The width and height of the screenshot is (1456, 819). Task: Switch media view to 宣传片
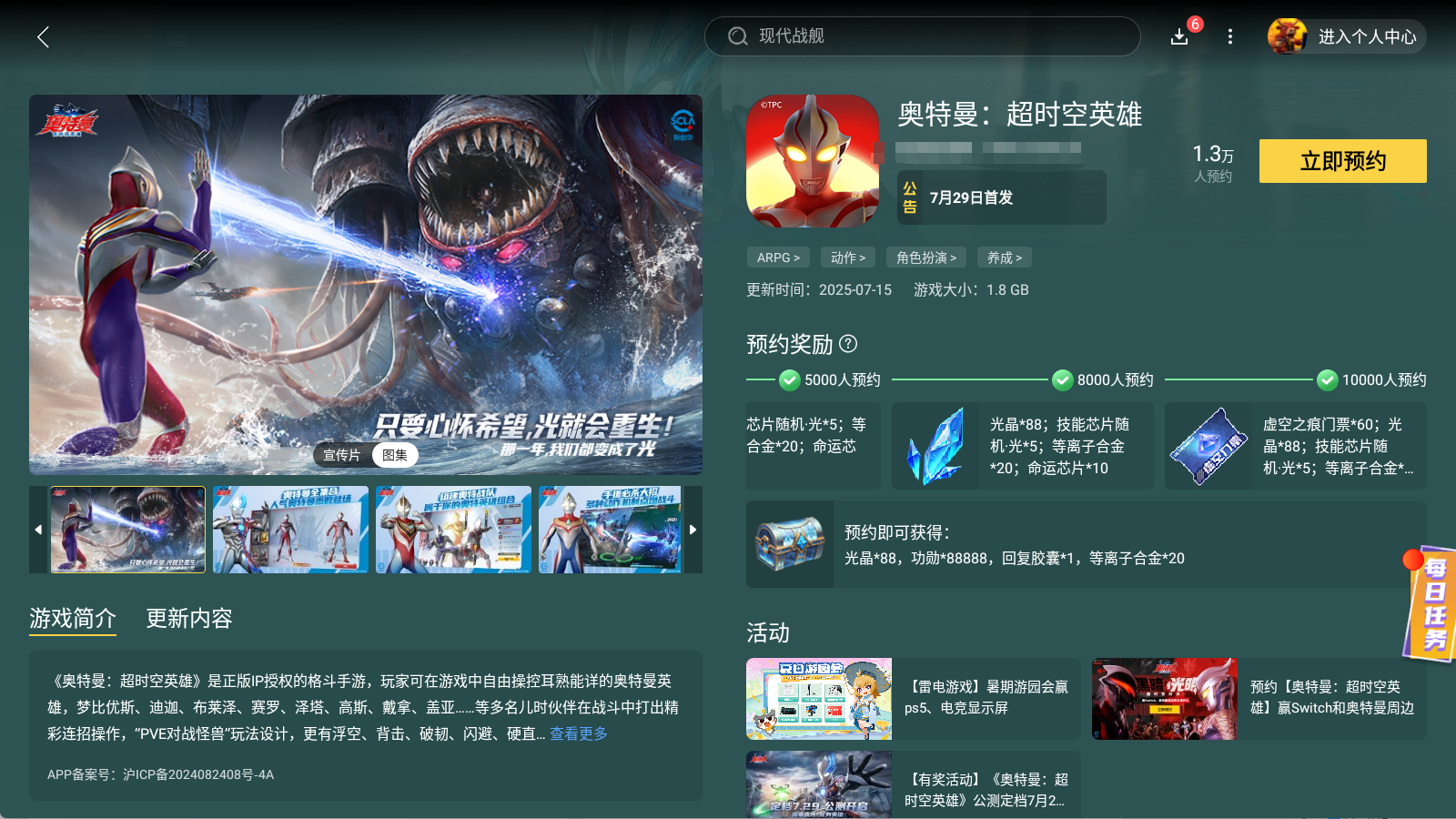coord(342,455)
